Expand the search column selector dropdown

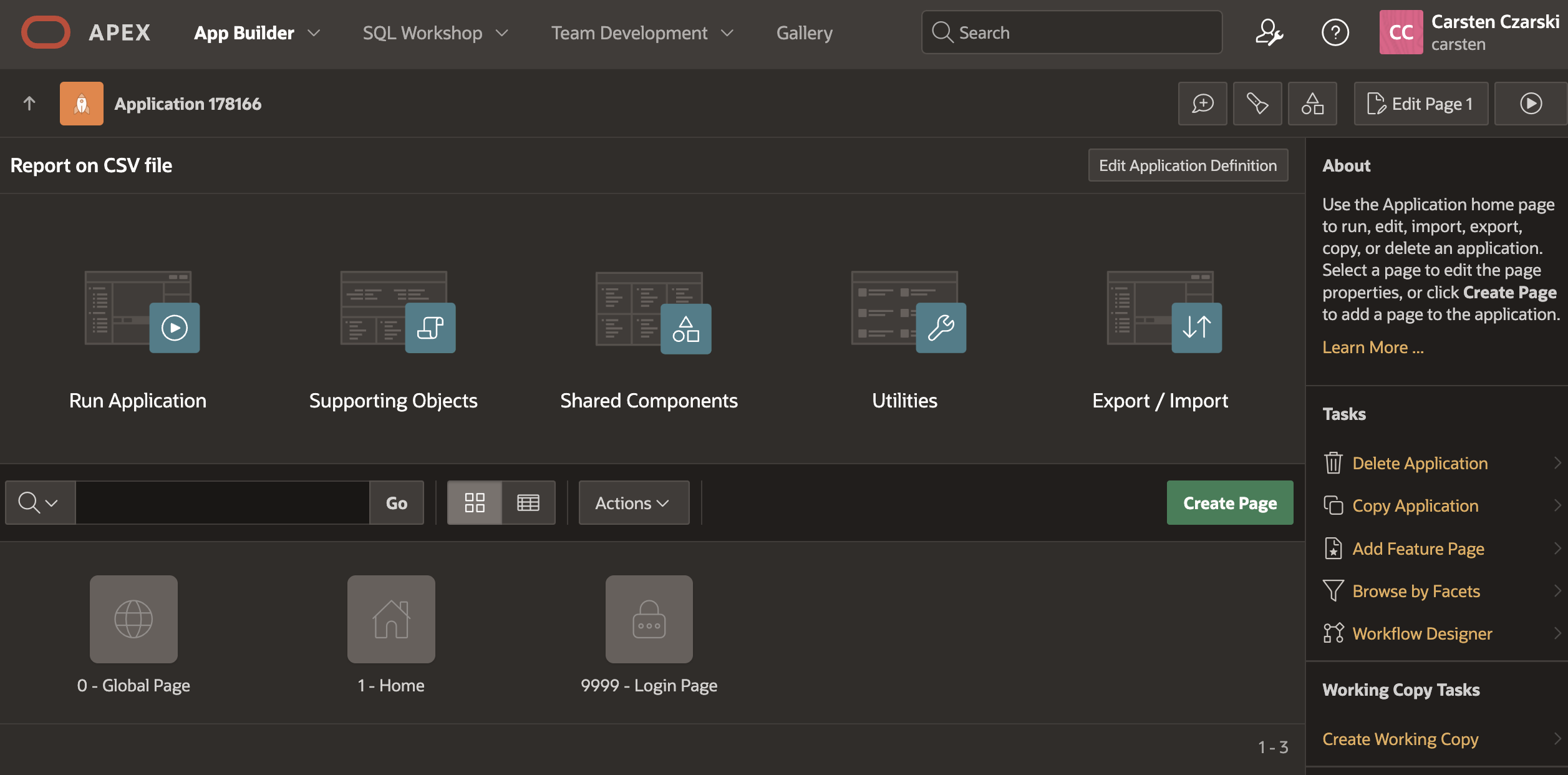tap(39, 503)
